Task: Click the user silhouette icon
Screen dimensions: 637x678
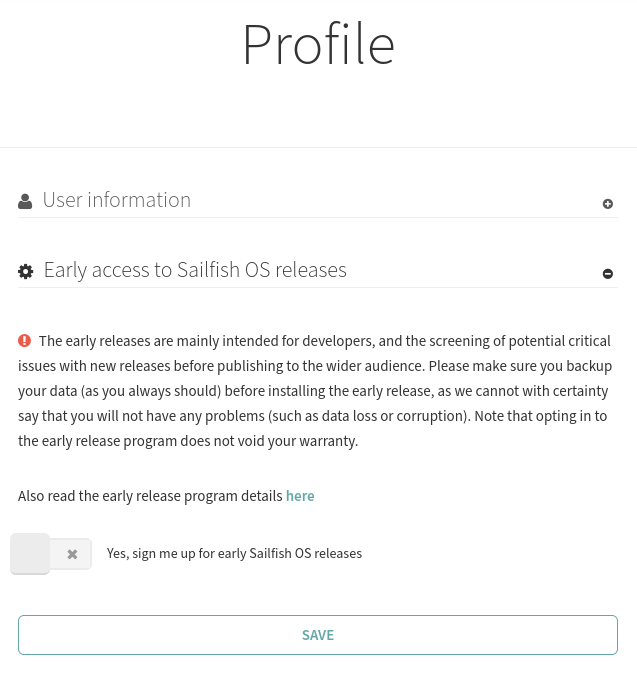Action: pos(25,202)
